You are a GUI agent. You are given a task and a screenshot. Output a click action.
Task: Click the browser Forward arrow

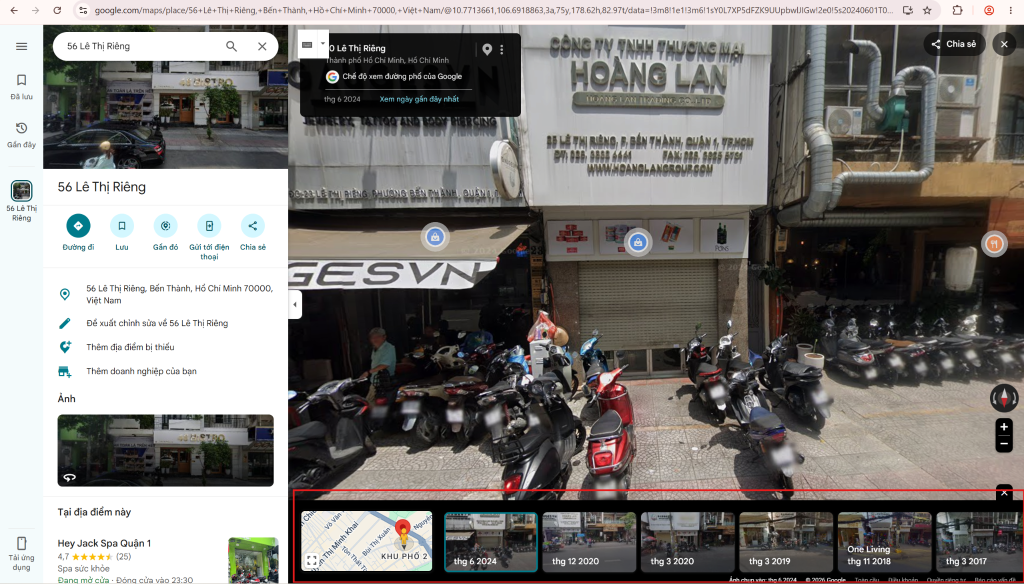pyautogui.click(x=35, y=10)
